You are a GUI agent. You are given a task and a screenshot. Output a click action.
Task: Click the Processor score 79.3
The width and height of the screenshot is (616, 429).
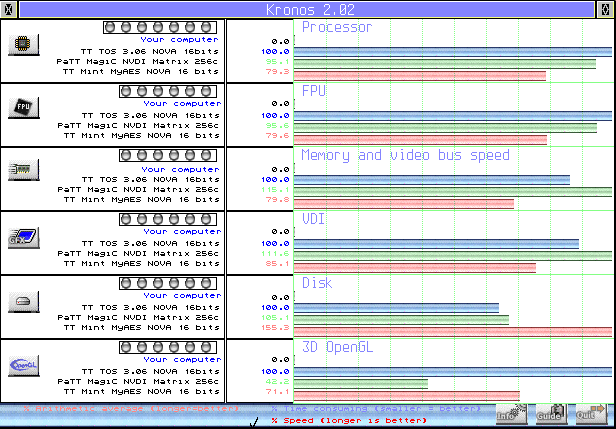[x=275, y=72]
